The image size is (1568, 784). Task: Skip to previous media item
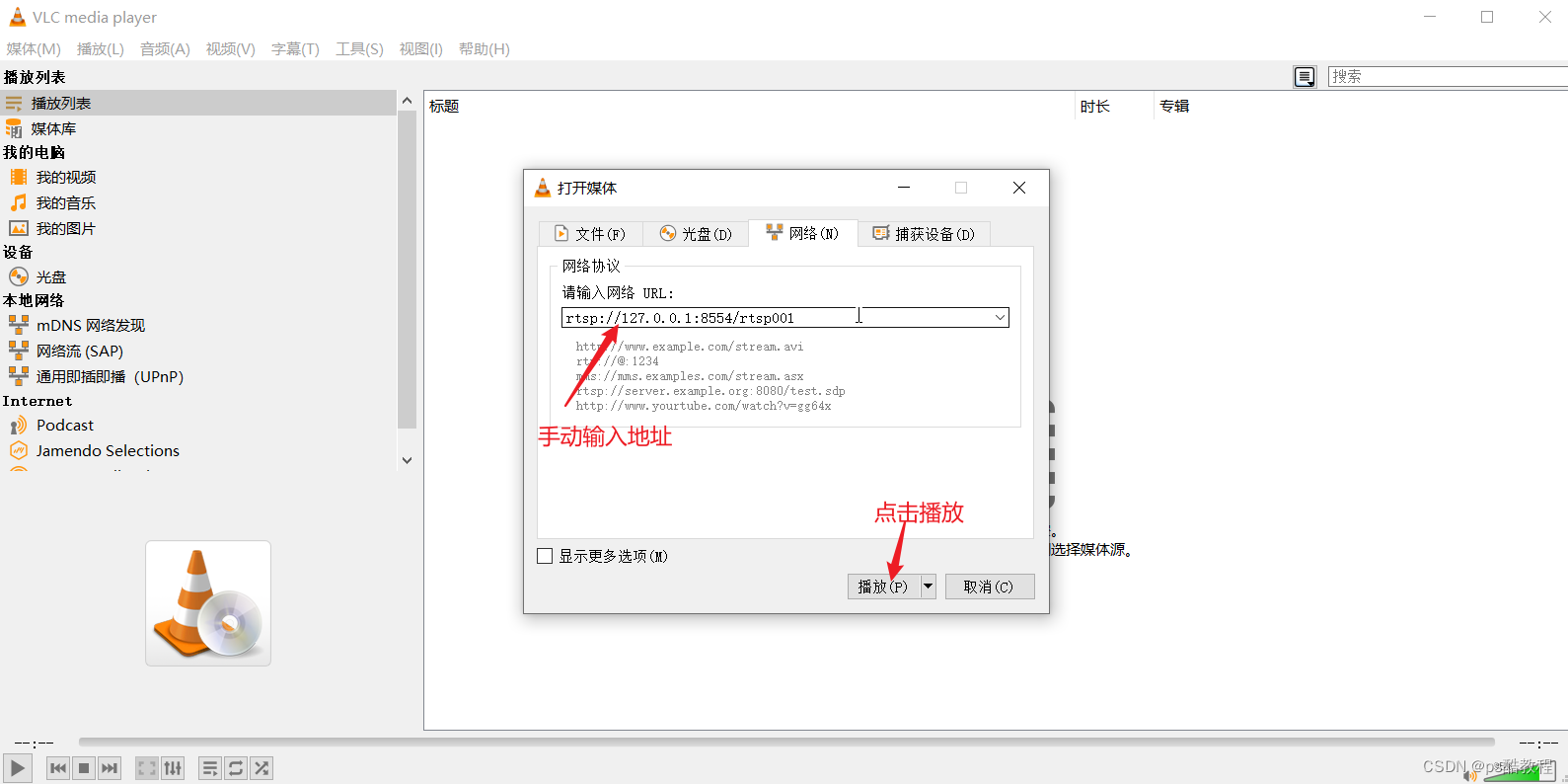[x=58, y=768]
